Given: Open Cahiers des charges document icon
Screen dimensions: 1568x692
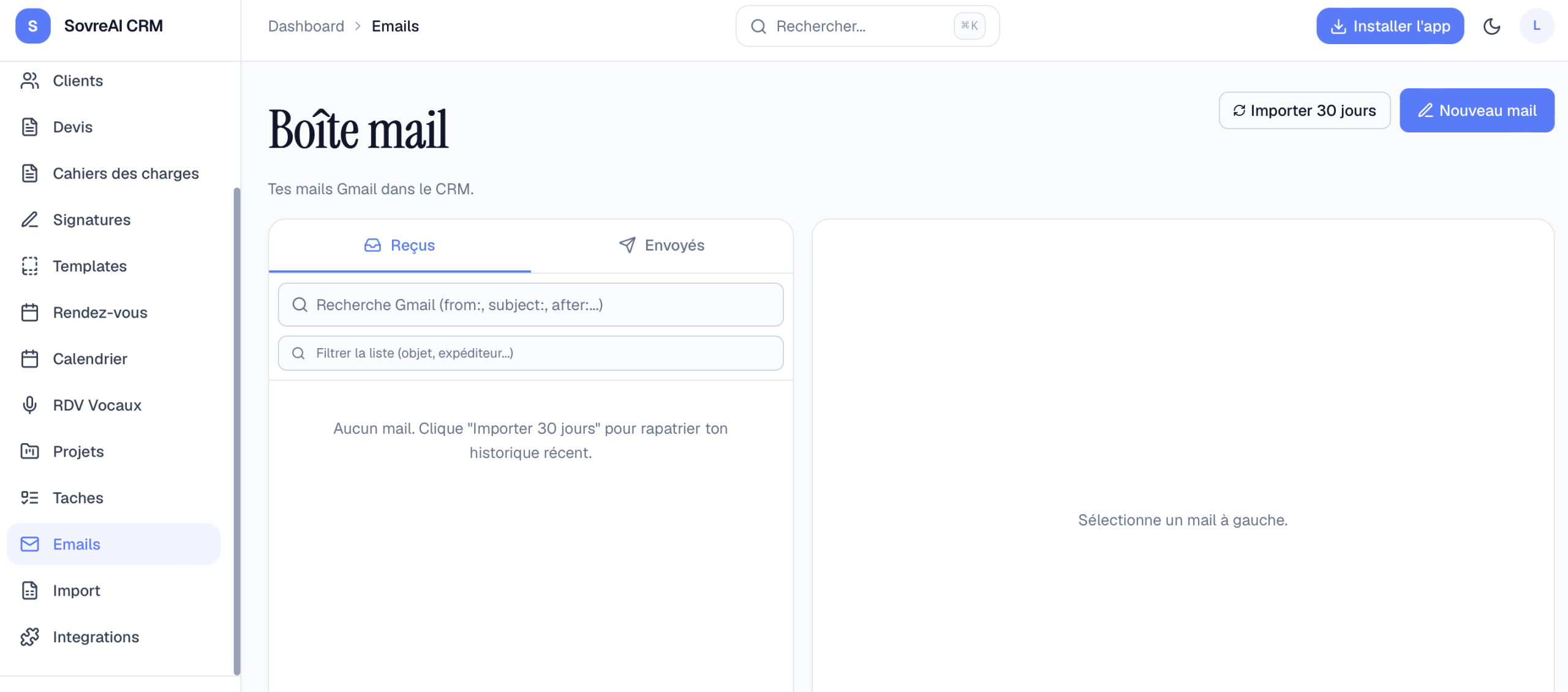Looking at the screenshot, I should [x=29, y=173].
